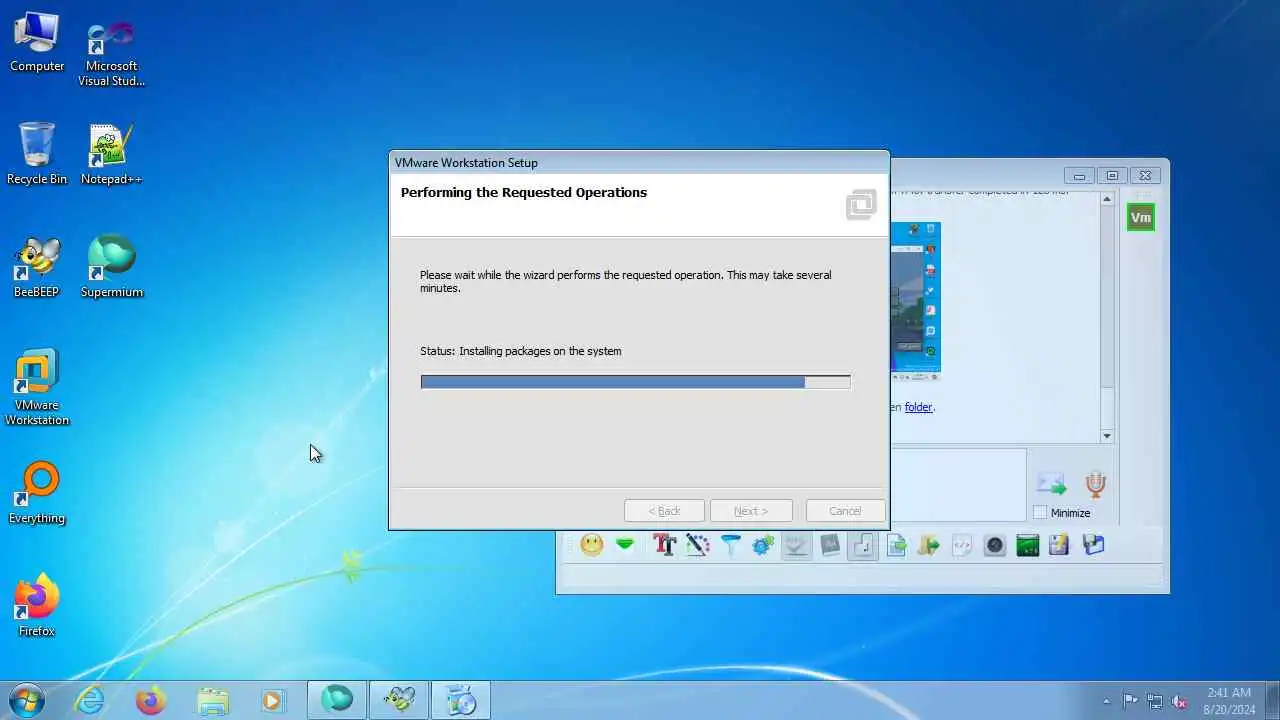The height and width of the screenshot is (720, 1280).
Task: Show hidden system tray icons
Action: coord(1106,701)
